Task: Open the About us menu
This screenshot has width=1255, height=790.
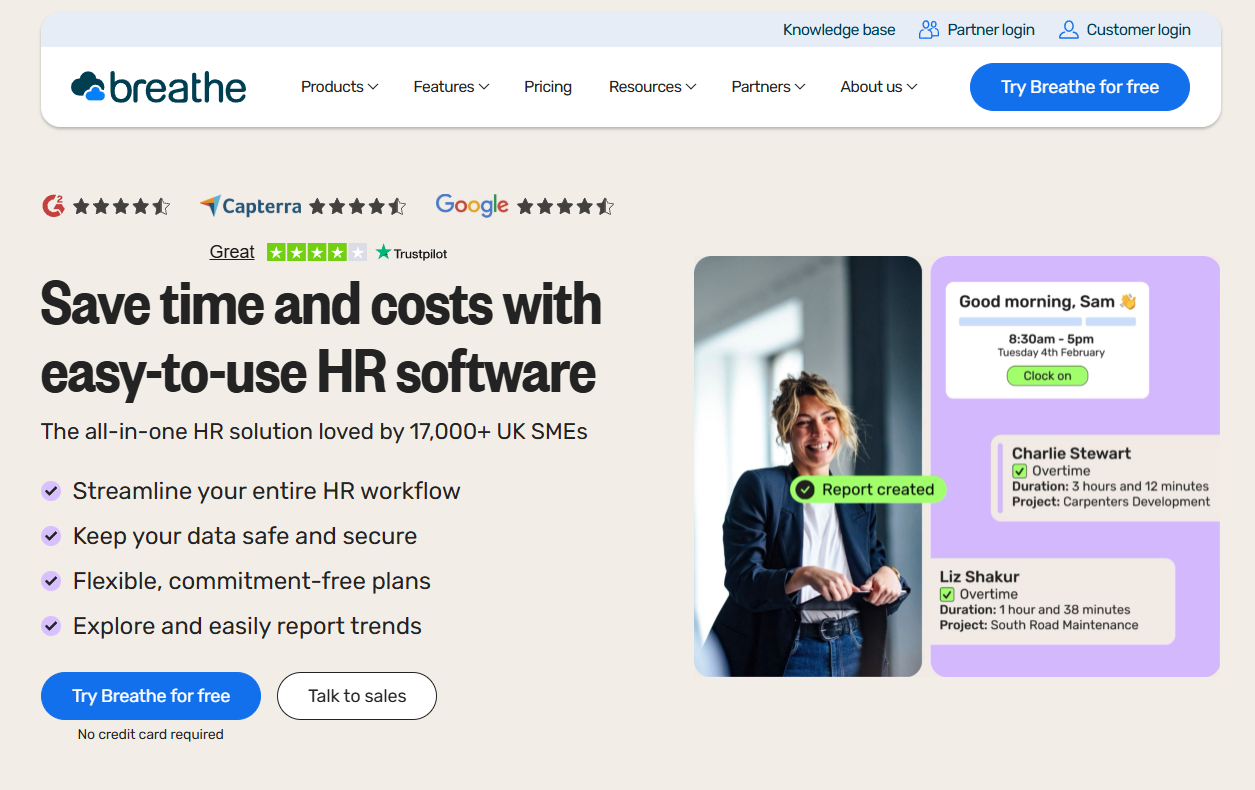Action: (x=877, y=87)
